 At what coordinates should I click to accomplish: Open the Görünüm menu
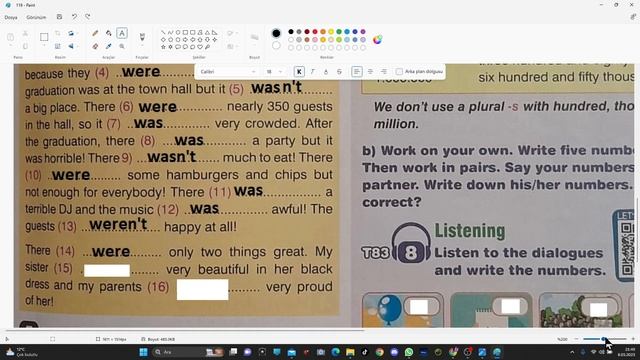tap(36, 18)
